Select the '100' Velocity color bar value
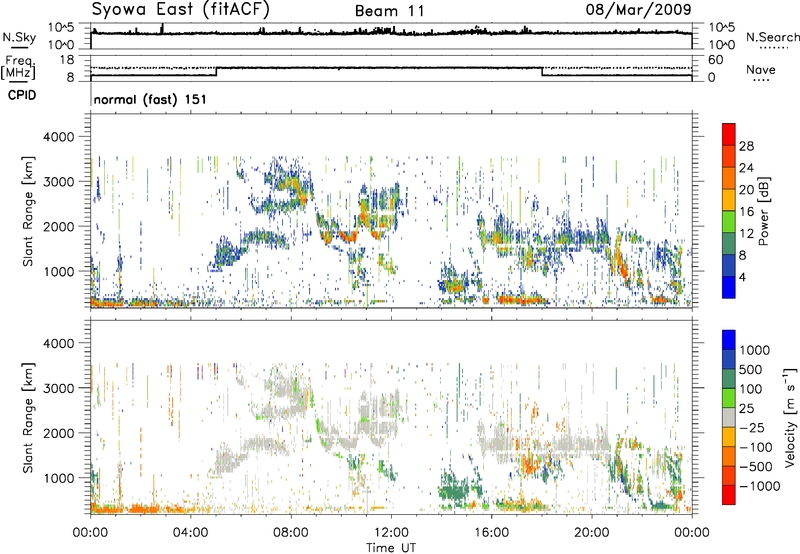 [x=751, y=389]
